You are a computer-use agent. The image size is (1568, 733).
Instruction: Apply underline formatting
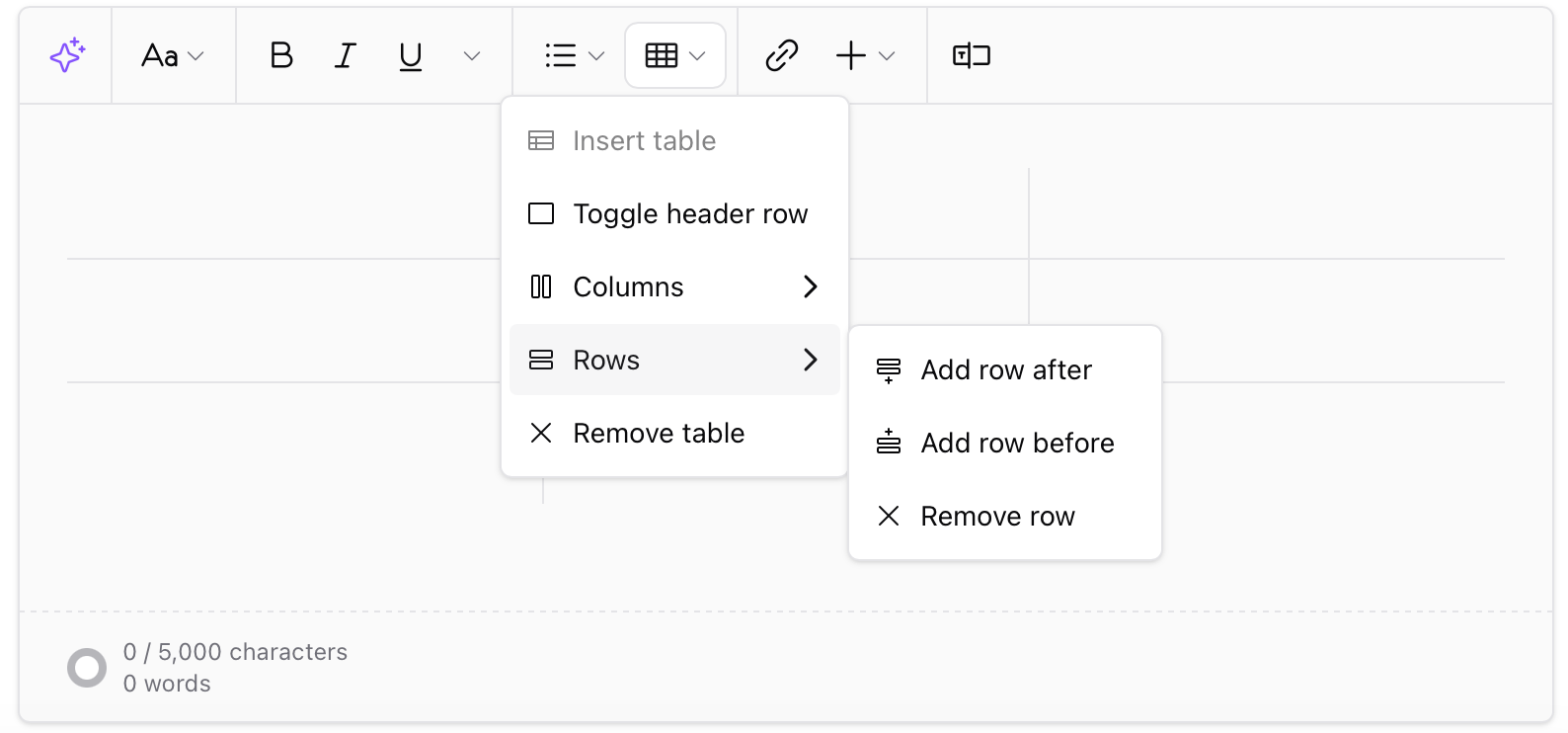(409, 55)
